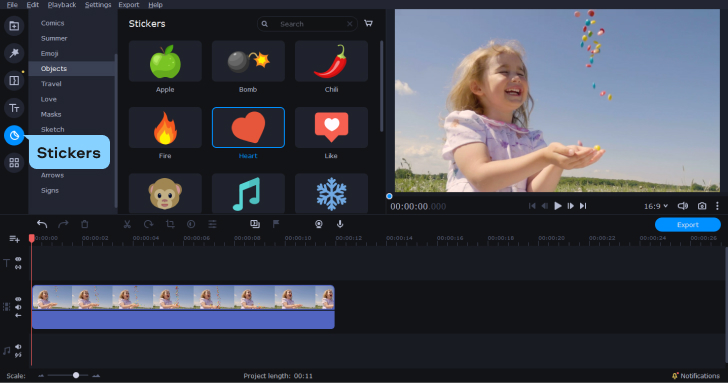Select the Arrows sticker category
Viewport: 728px width, 383px height.
52,175
